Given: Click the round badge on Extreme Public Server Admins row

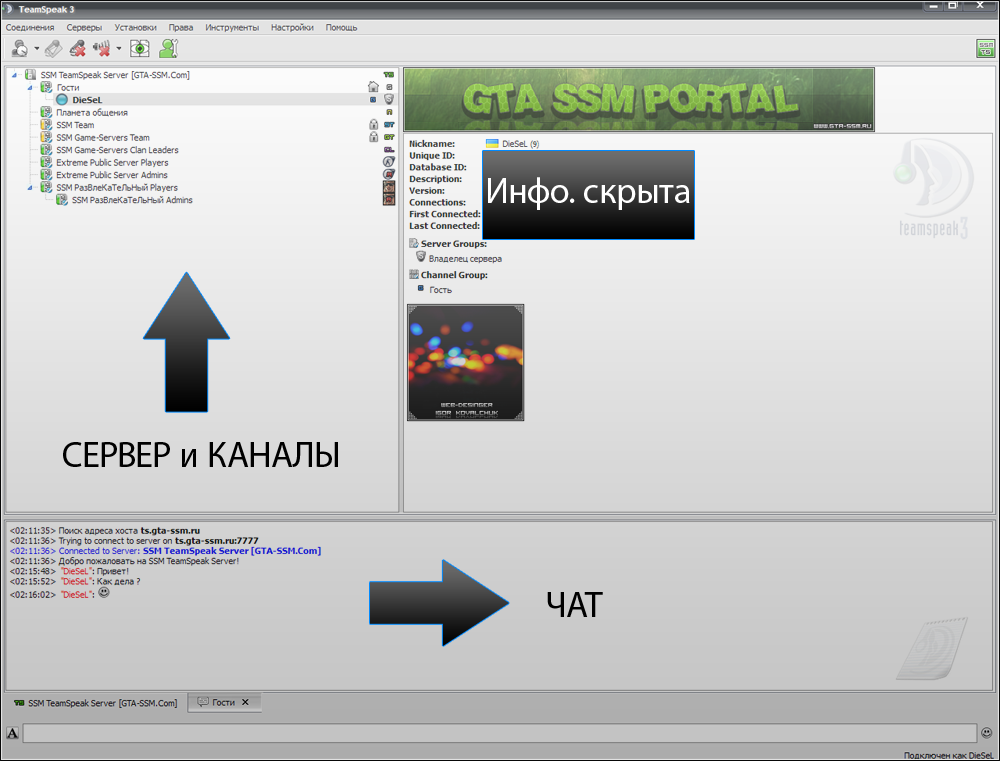Looking at the screenshot, I should [389, 174].
